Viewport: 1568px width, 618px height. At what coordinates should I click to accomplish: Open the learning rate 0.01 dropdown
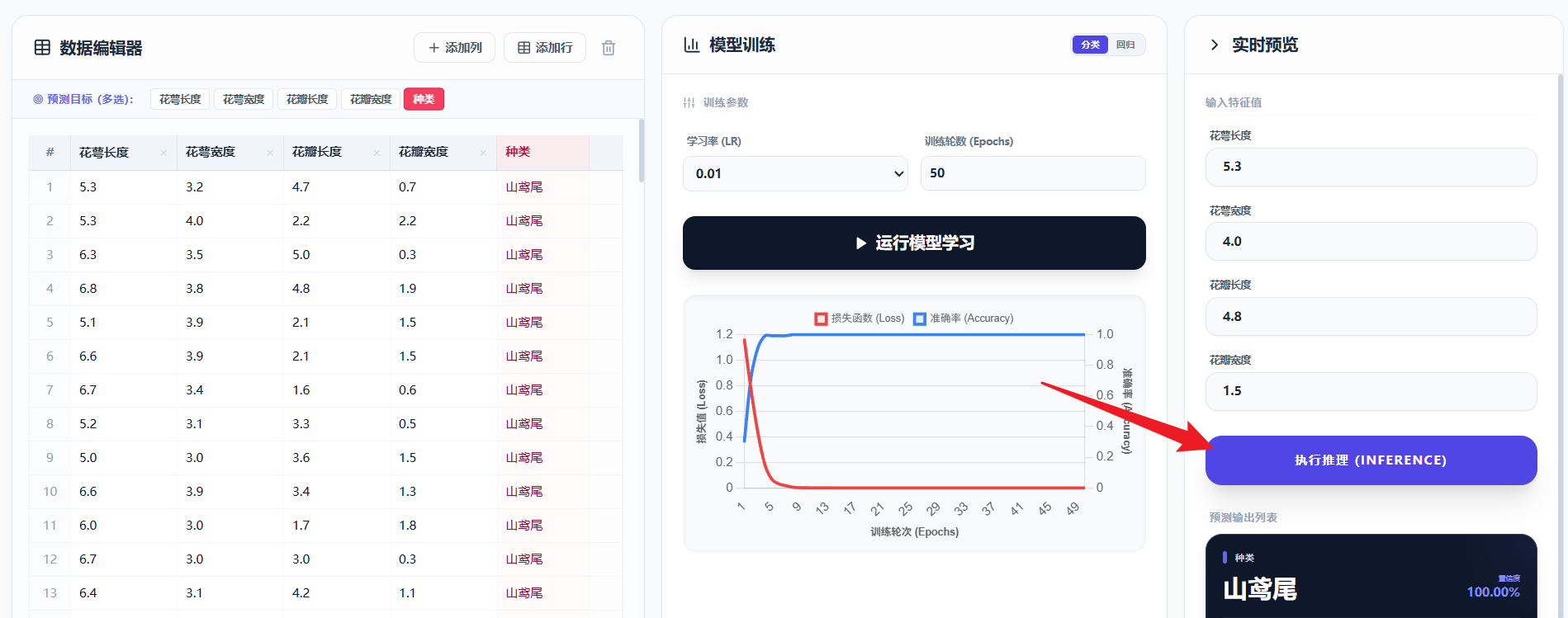(x=795, y=173)
